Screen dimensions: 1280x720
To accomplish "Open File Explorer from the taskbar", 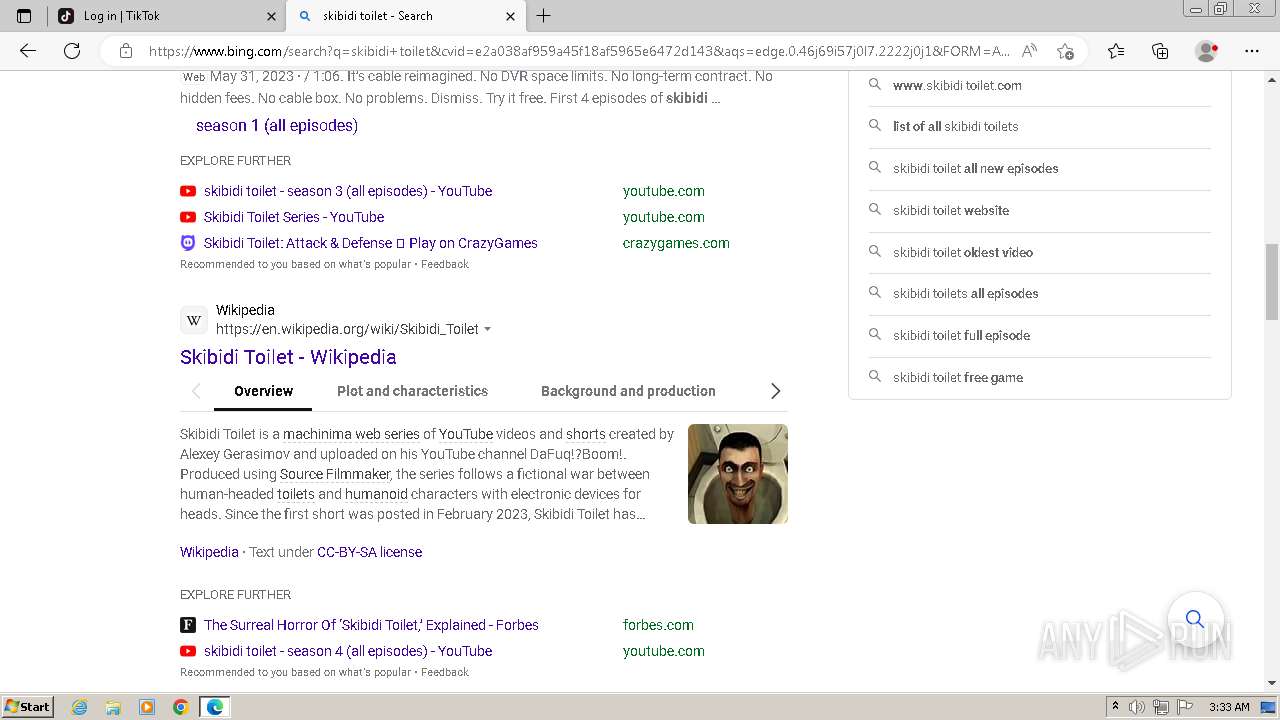I will 113,707.
